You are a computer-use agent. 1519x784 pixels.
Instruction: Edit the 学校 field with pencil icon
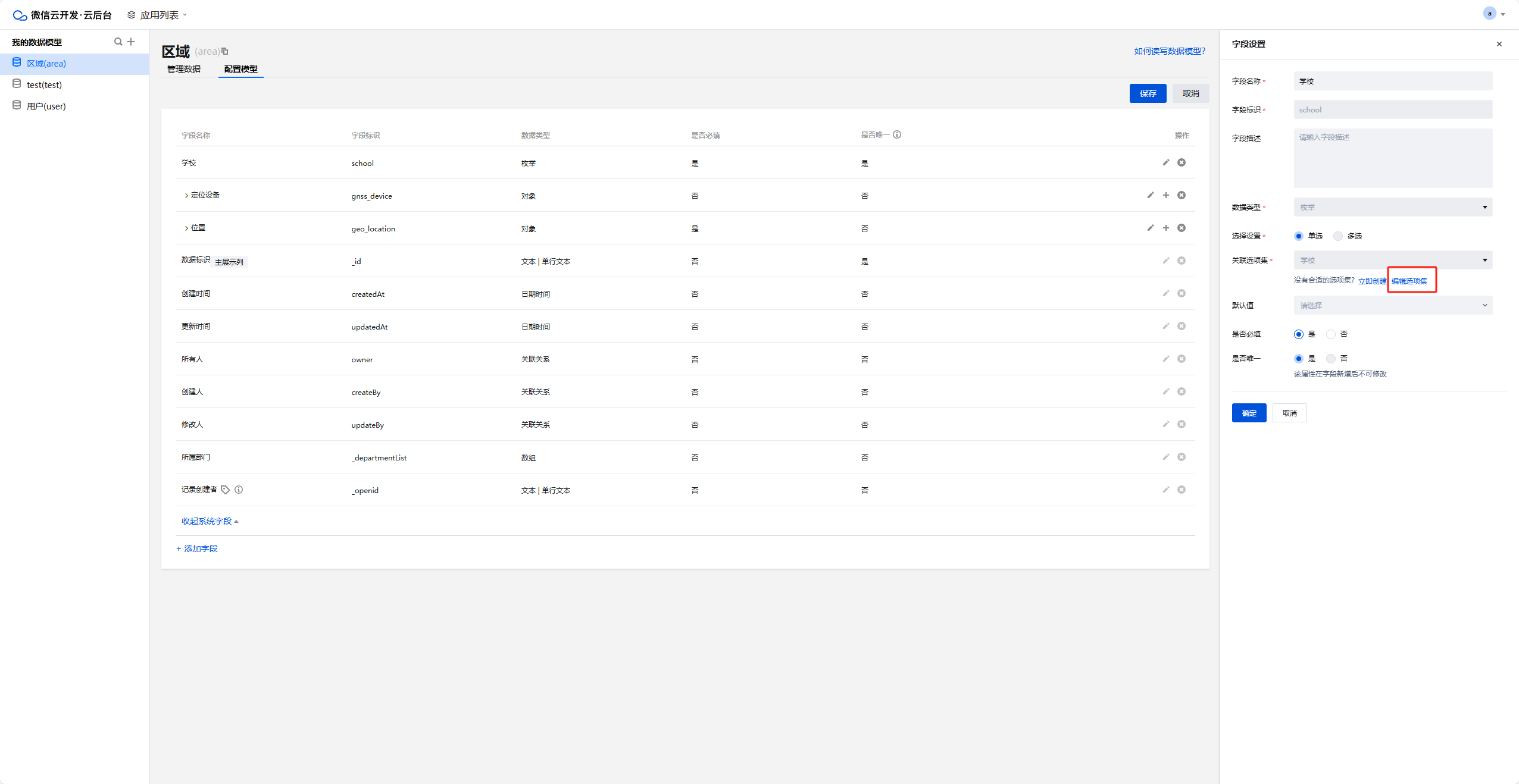[x=1166, y=162]
